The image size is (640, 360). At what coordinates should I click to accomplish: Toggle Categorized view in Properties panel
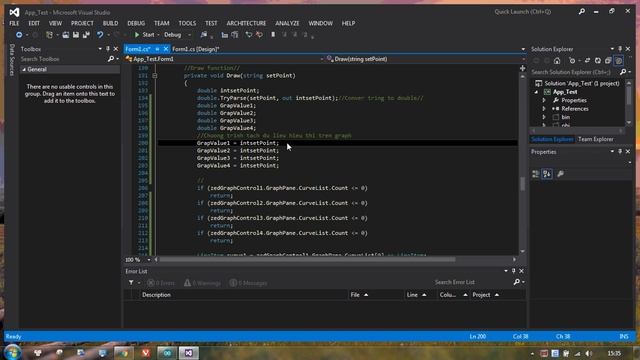click(x=536, y=174)
